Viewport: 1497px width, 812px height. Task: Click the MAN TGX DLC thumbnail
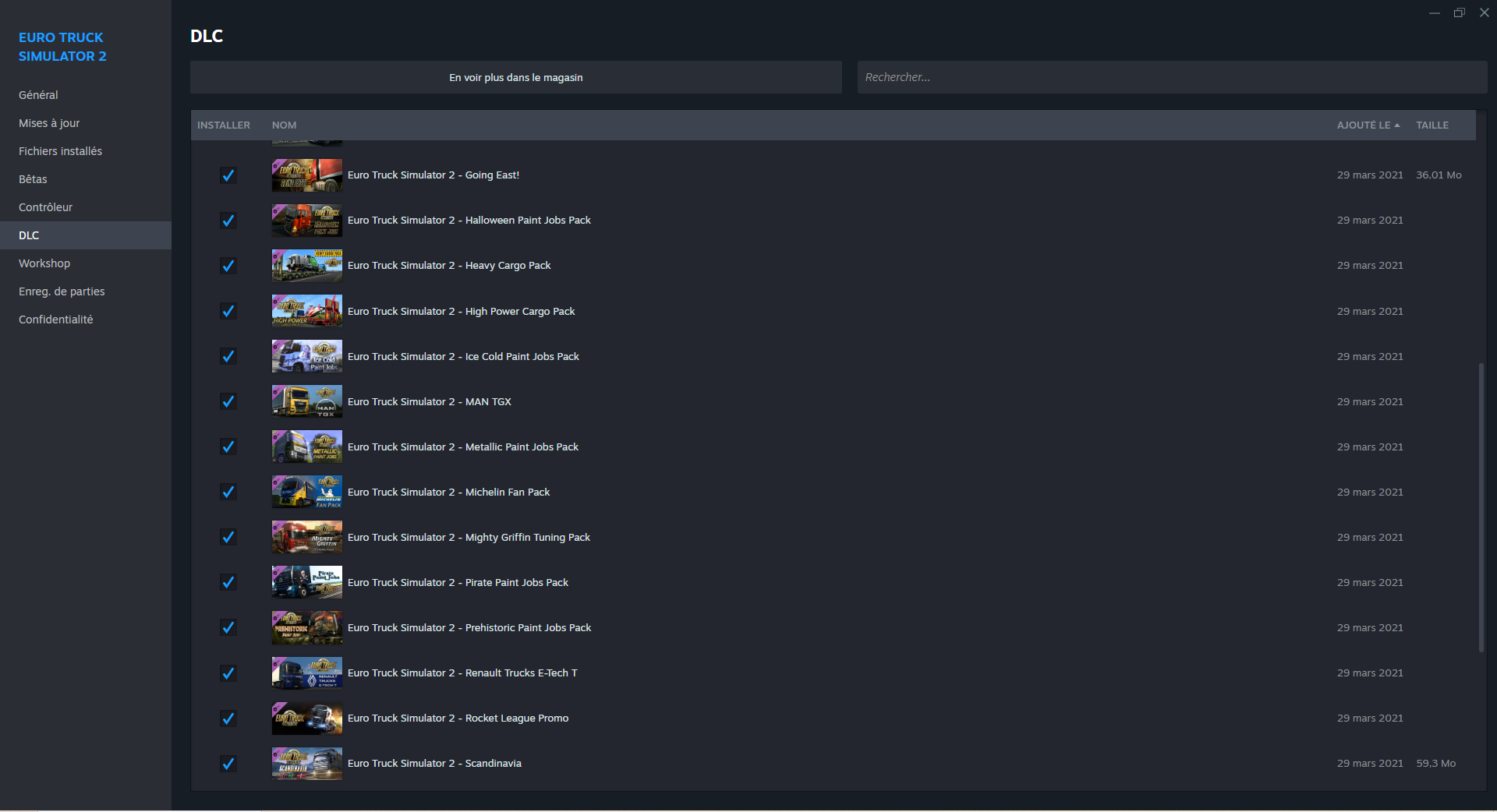click(x=307, y=401)
